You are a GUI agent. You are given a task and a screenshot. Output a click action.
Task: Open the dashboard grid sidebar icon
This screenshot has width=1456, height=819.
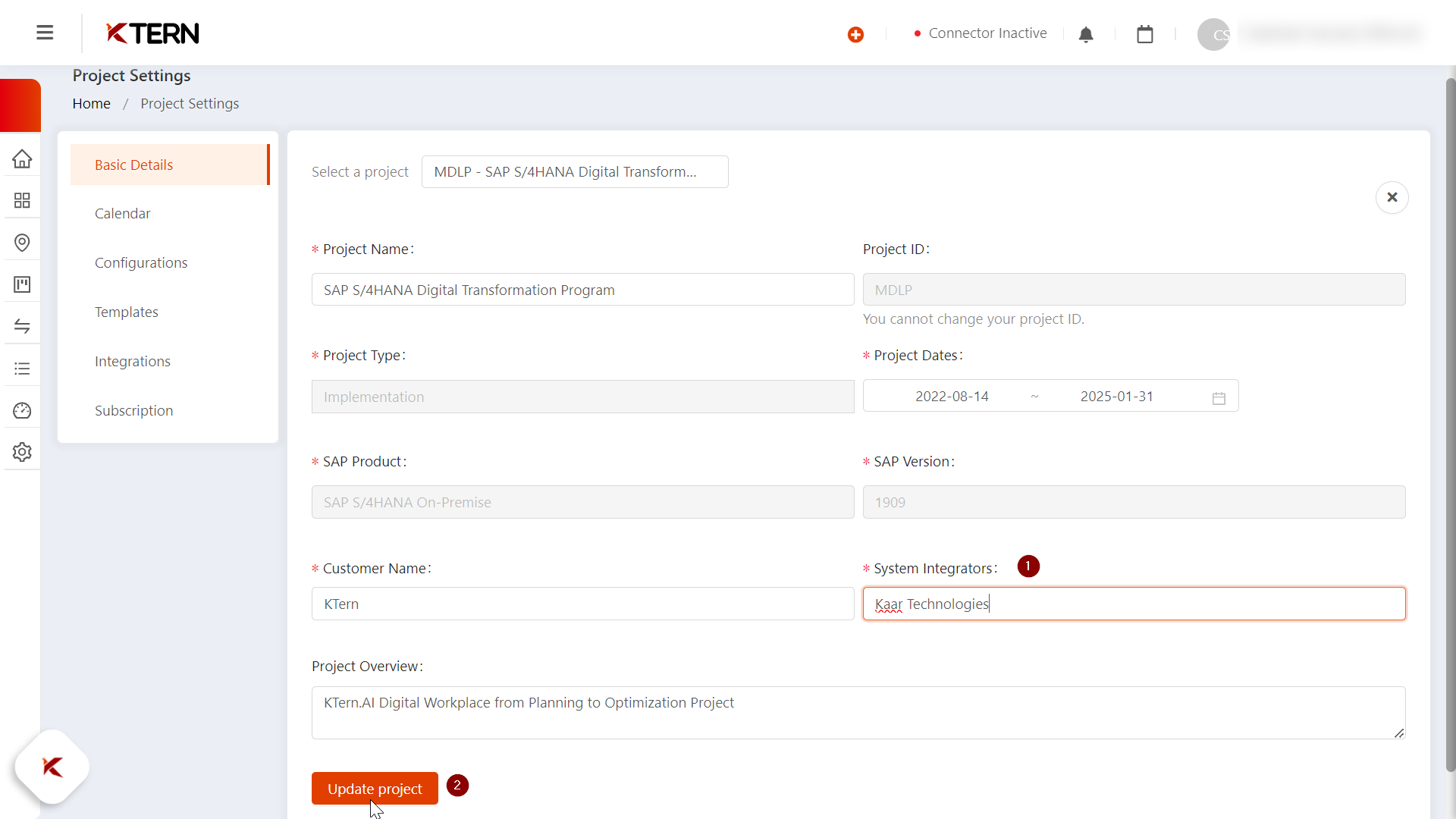[22, 200]
